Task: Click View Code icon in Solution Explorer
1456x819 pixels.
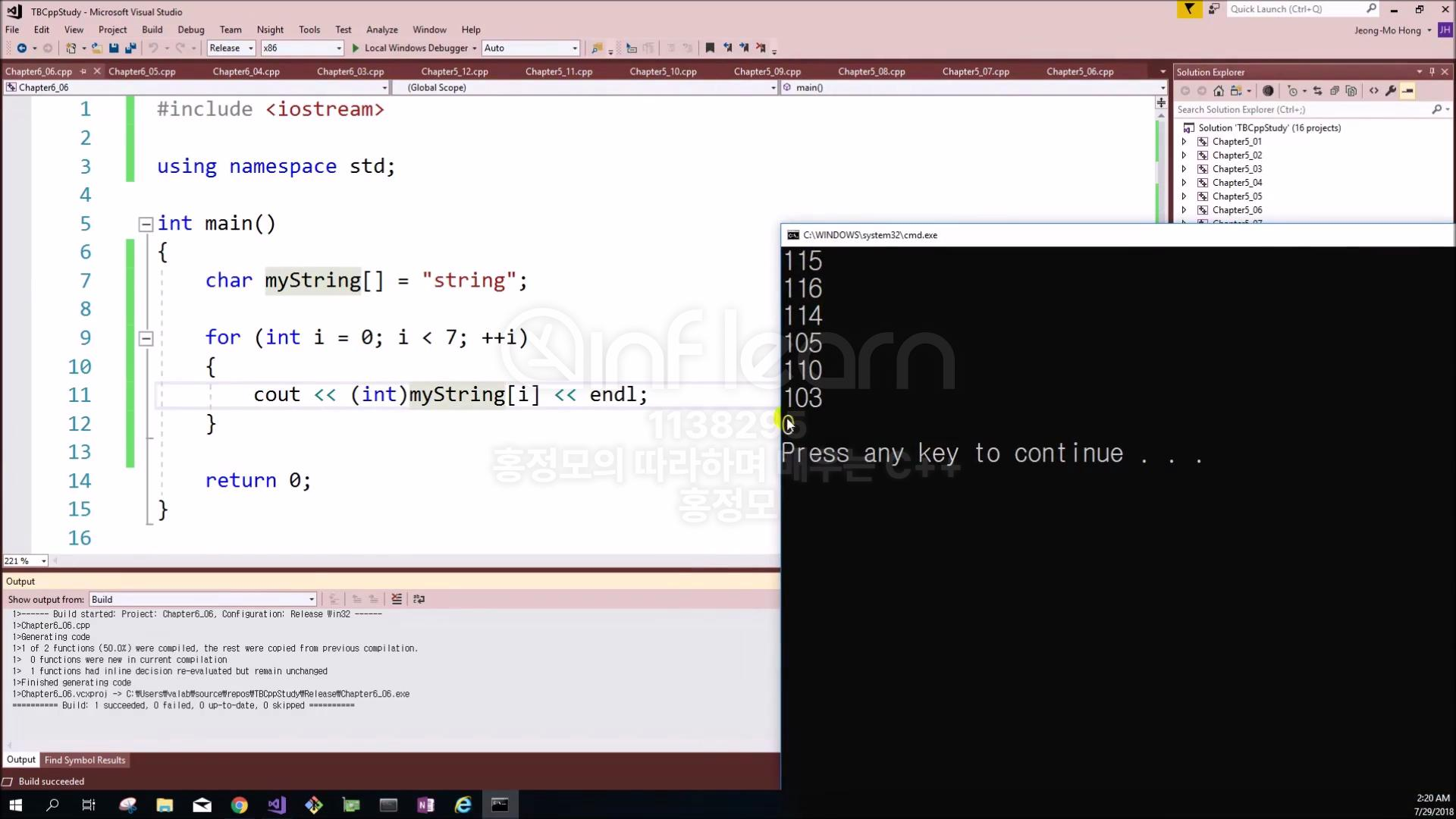Action: (1373, 91)
